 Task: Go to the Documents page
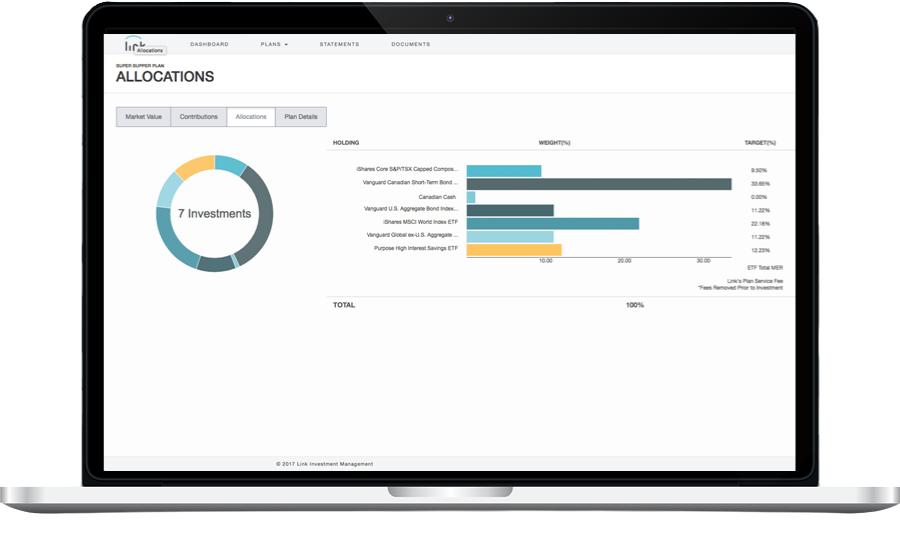(410, 44)
